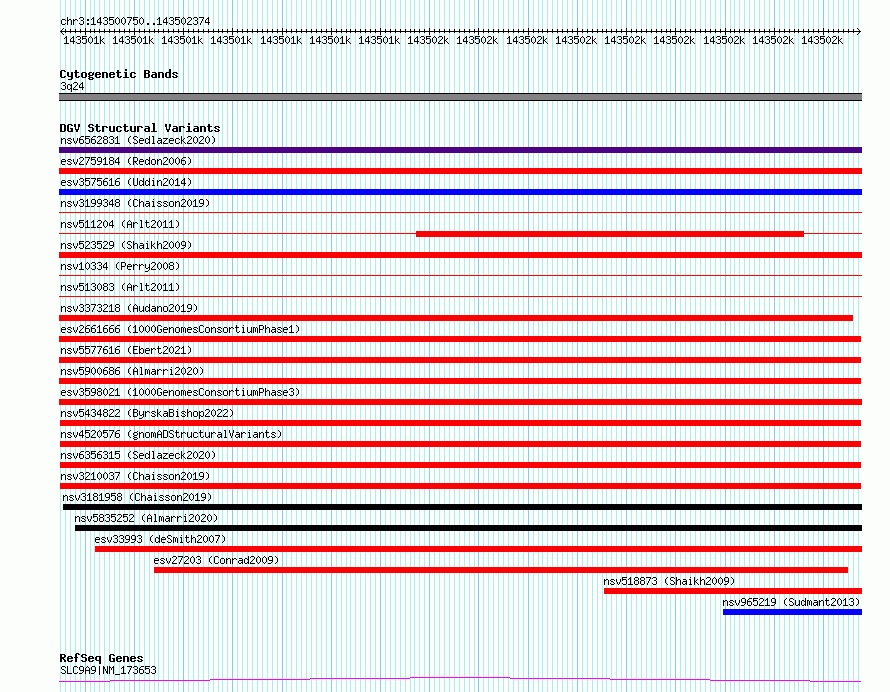Select nsv10334 (Perry2008) variant text
Image resolution: width=890 pixels, height=692 pixels.
point(120,266)
